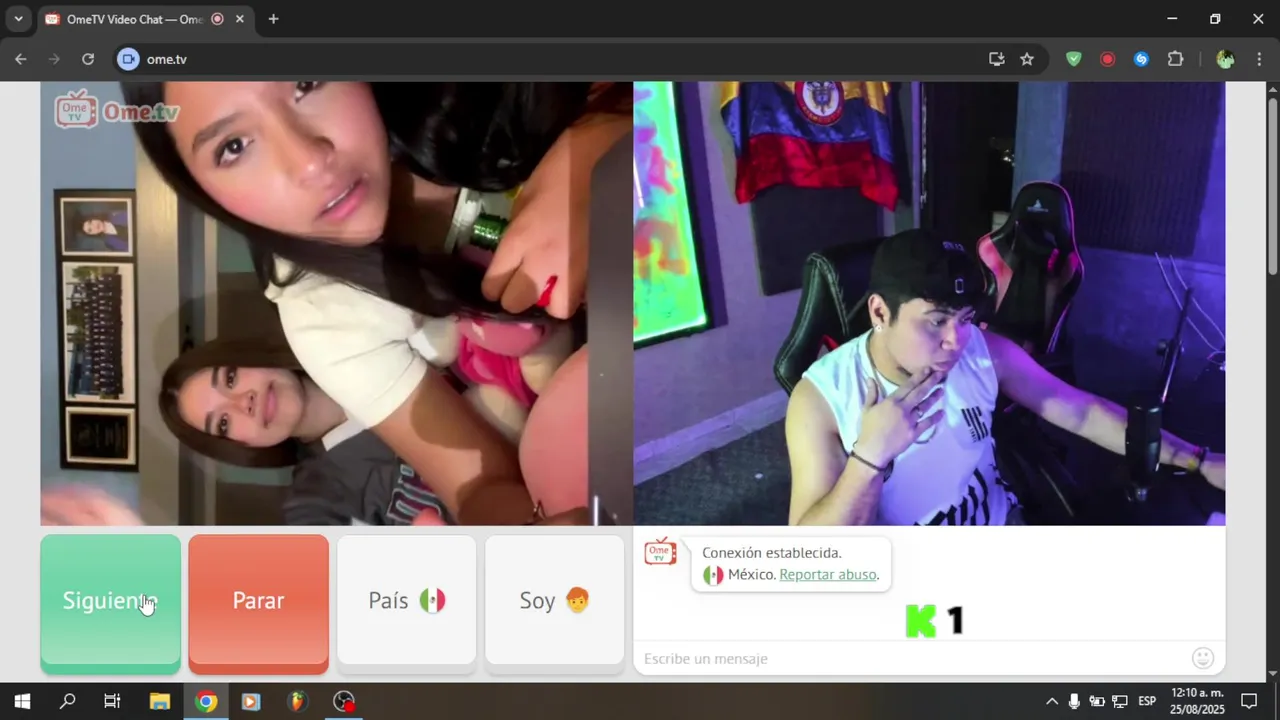The height and width of the screenshot is (720, 1280).
Task: Open Windows Search from the taskbar
Action: pyautogui.click(x=67, y=701)
